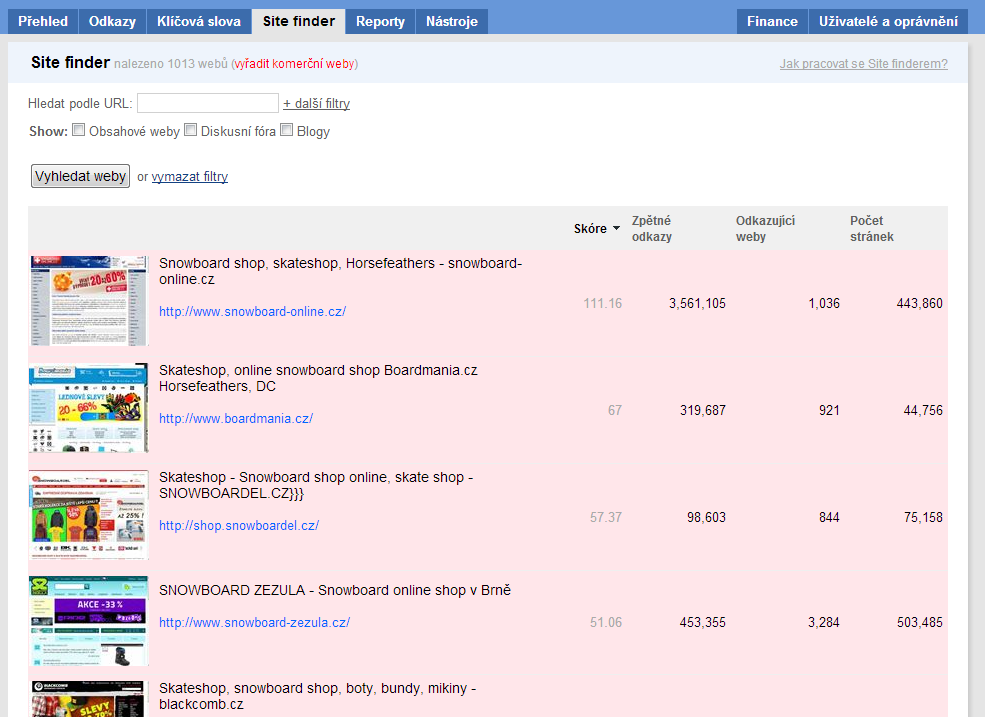Select page count value 503,485

click(x=920, y=622)
